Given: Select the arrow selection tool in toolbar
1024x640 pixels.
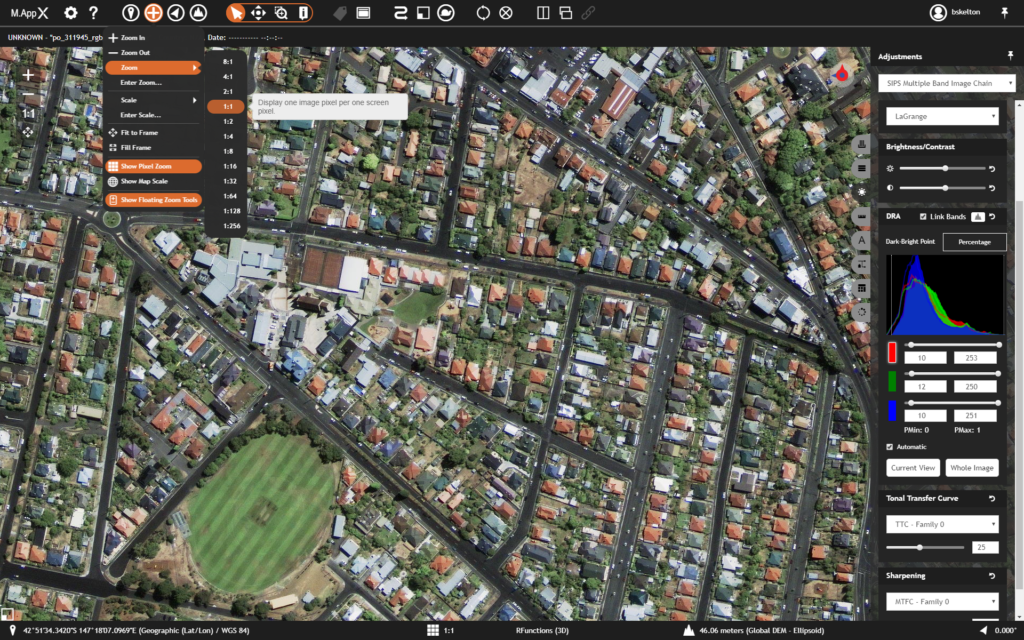Looking at the screenshot, I should pyautogui.click(x=235, y=13).
